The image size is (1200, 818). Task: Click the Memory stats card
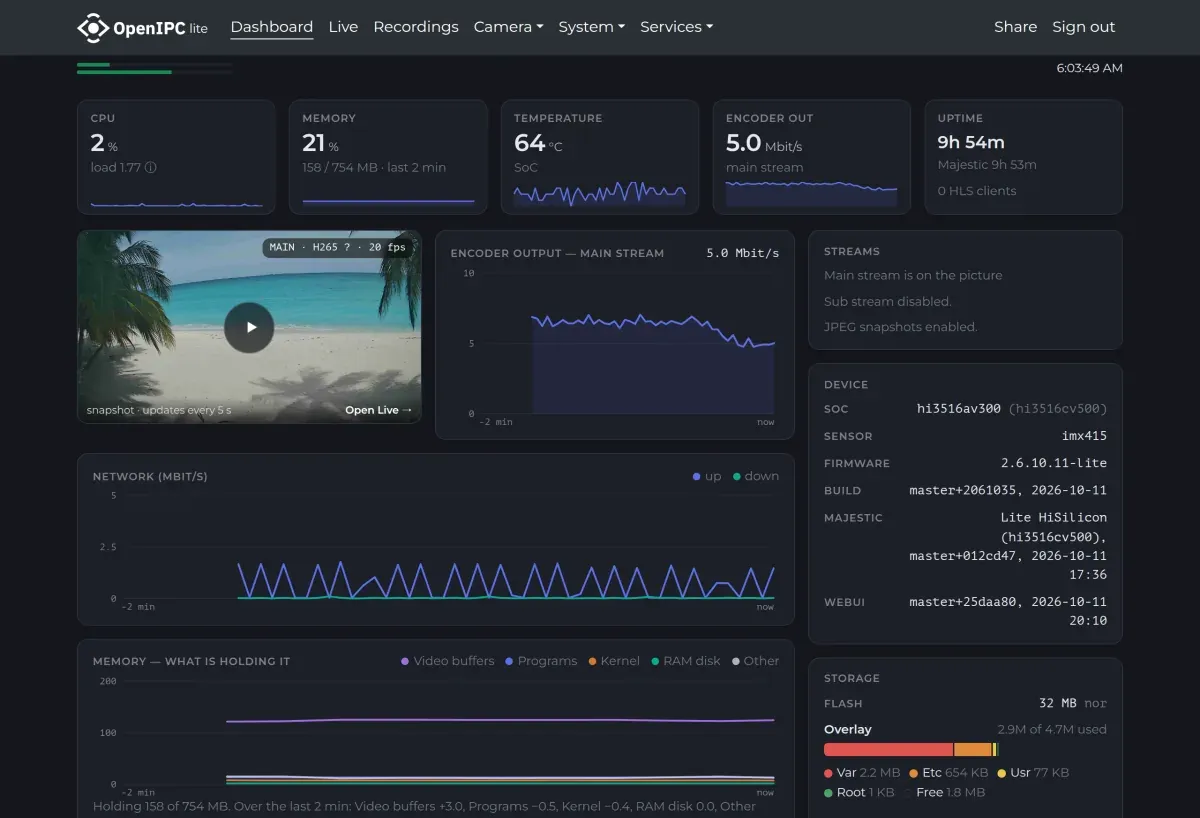point(388,157)
